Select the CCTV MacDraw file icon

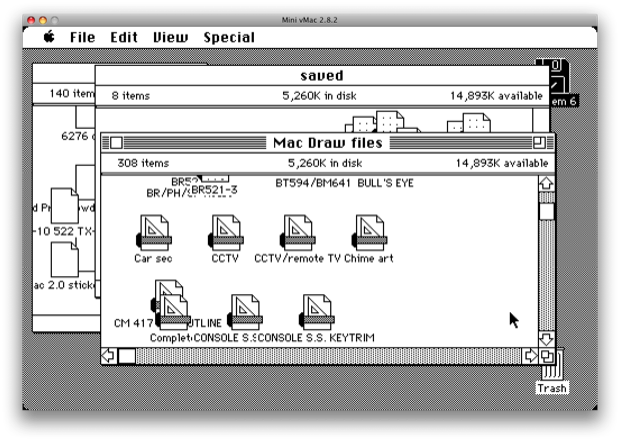click(226, 233)
